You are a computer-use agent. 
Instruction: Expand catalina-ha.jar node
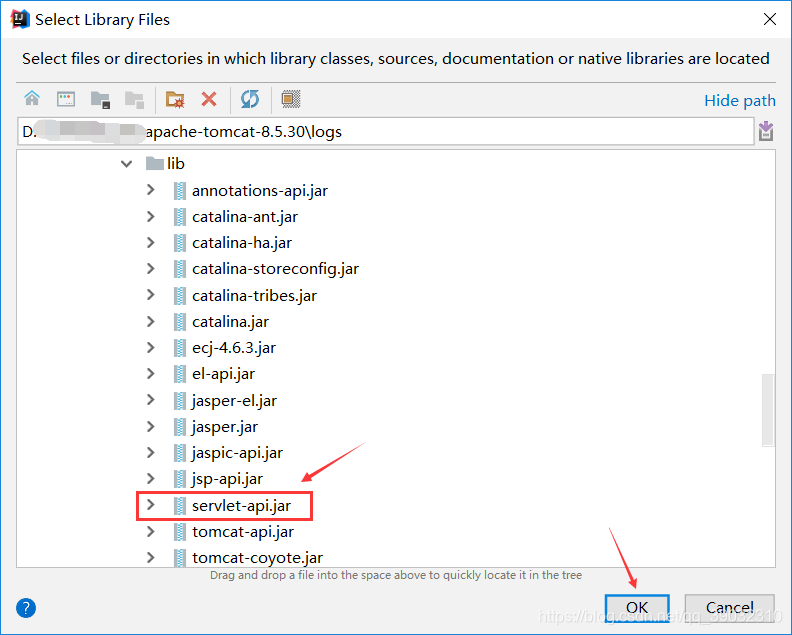pyautogui.click(x=151, y=242)
